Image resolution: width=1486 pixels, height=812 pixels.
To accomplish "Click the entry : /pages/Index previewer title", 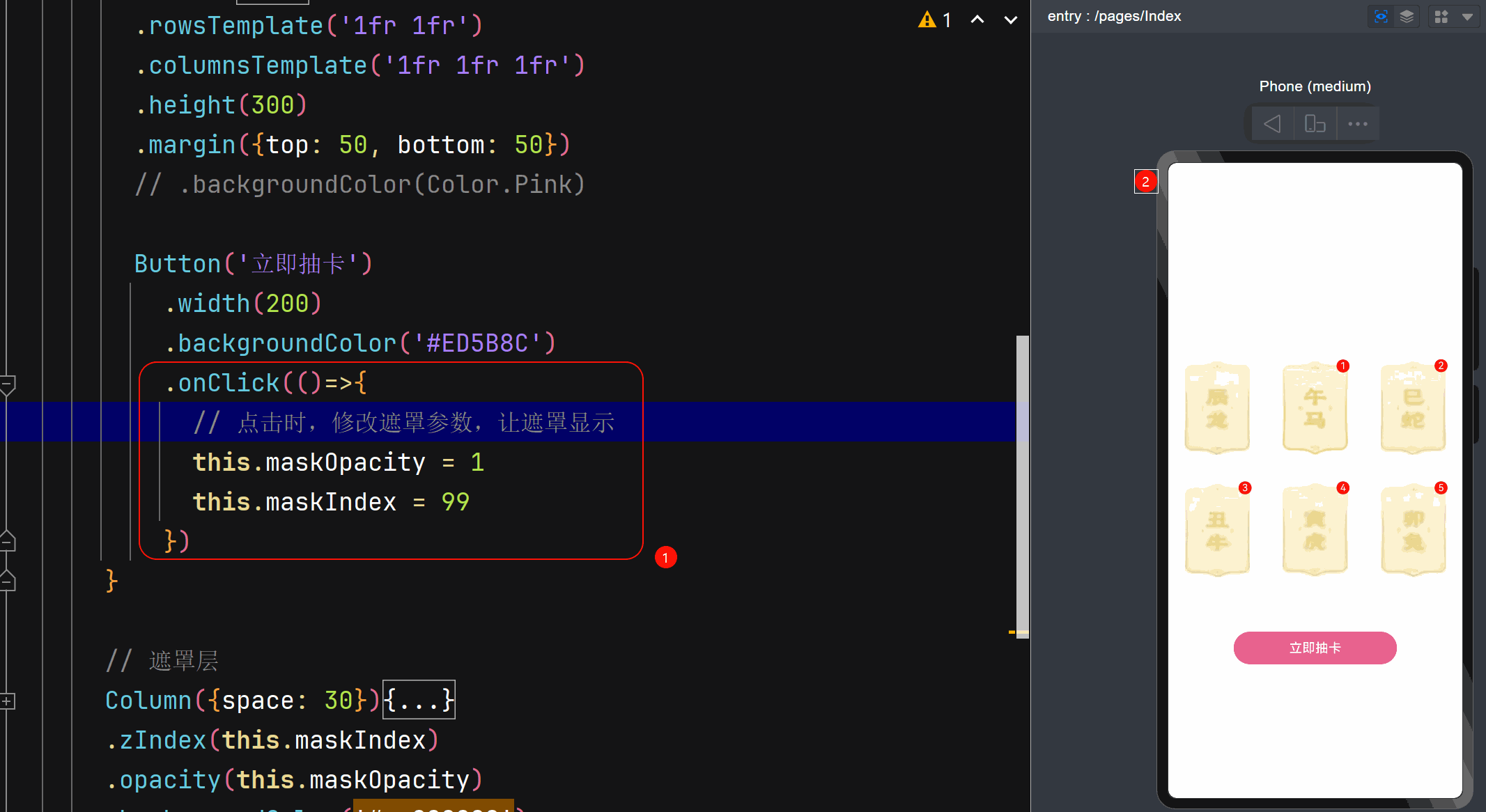I will [1114, 17].
